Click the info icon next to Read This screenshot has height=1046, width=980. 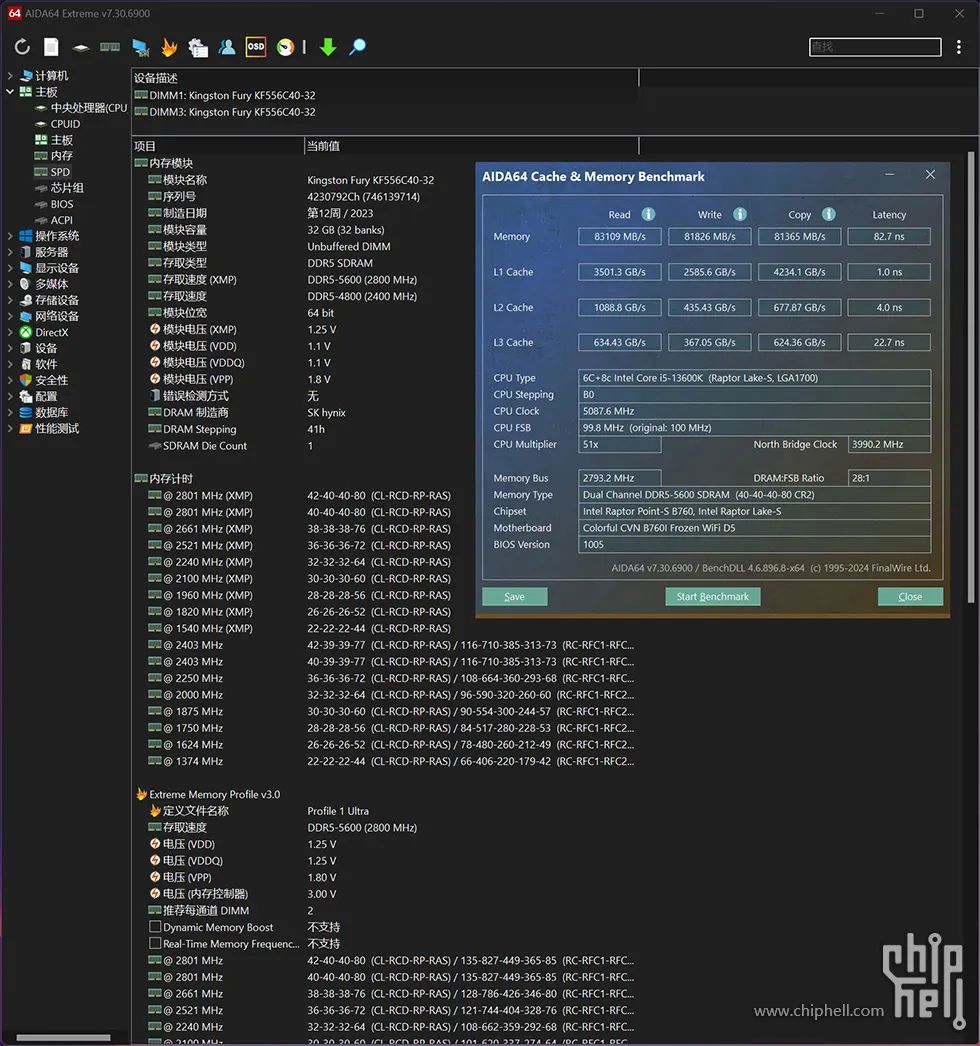click(x=648, y=214)
